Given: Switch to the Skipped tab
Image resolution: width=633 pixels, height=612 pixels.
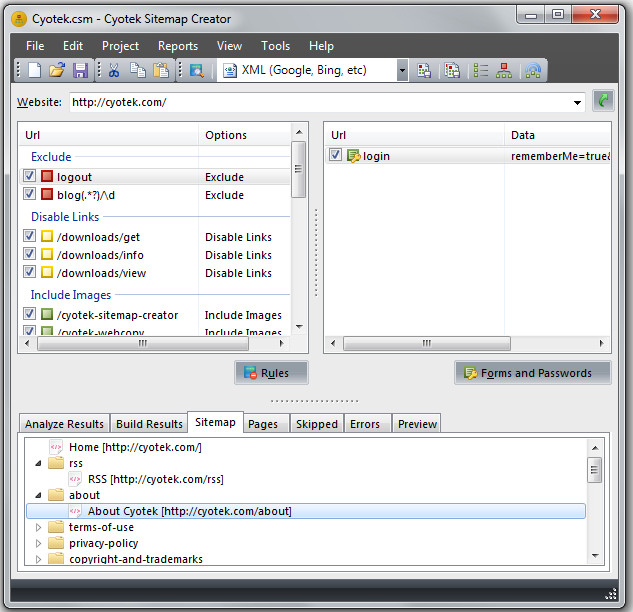Looking at the screenshot, I should click(316, 424).
